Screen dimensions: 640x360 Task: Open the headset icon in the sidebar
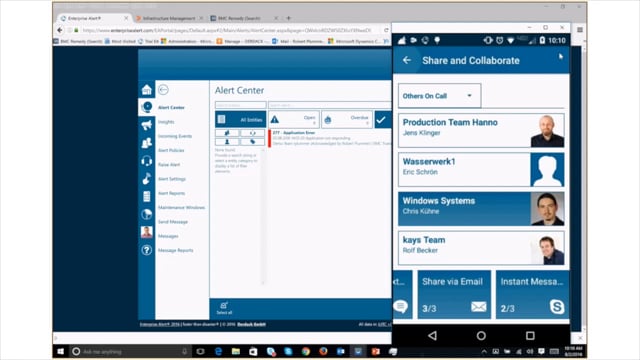(147, 161)
